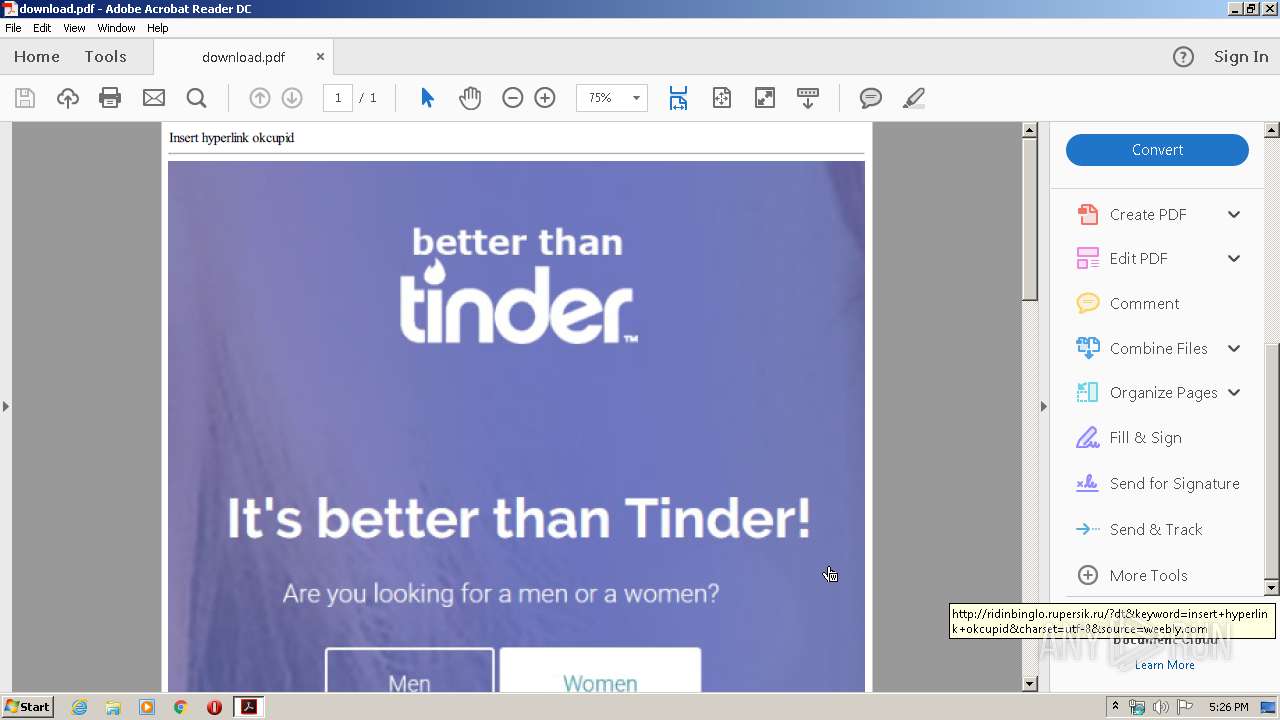Image resolution: width=1280 pixels, height=720 pixels.
Task: Click the fit one full page icon
Action: point(722,98)
